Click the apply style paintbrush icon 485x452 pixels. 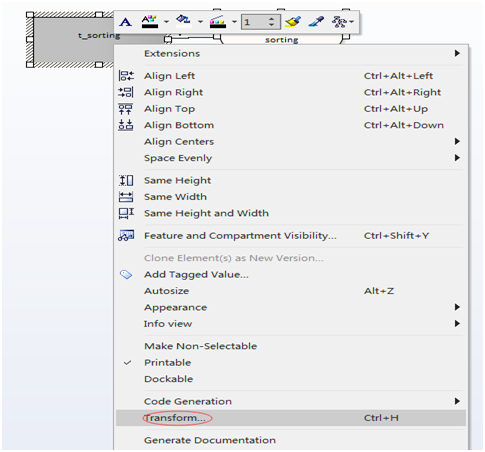[x=293, y=22]
